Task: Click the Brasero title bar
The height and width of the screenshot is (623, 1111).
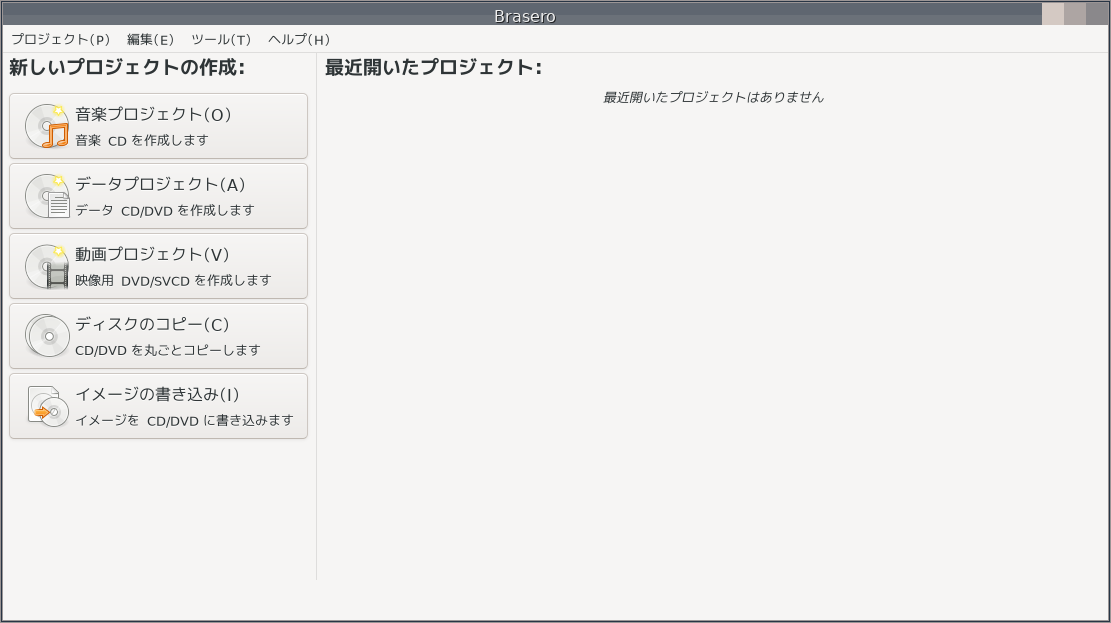Action: (524, 16)
